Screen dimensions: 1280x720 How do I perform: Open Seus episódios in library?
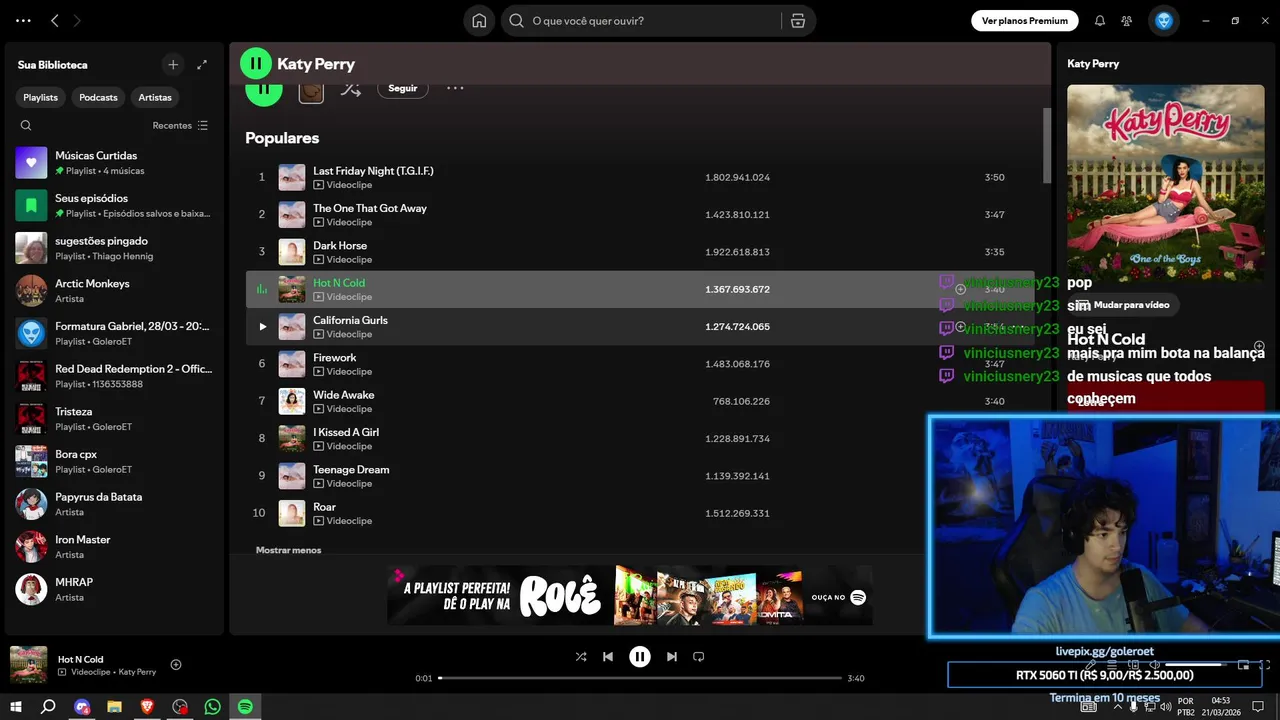pyautogui.click(x=114, y=205)
